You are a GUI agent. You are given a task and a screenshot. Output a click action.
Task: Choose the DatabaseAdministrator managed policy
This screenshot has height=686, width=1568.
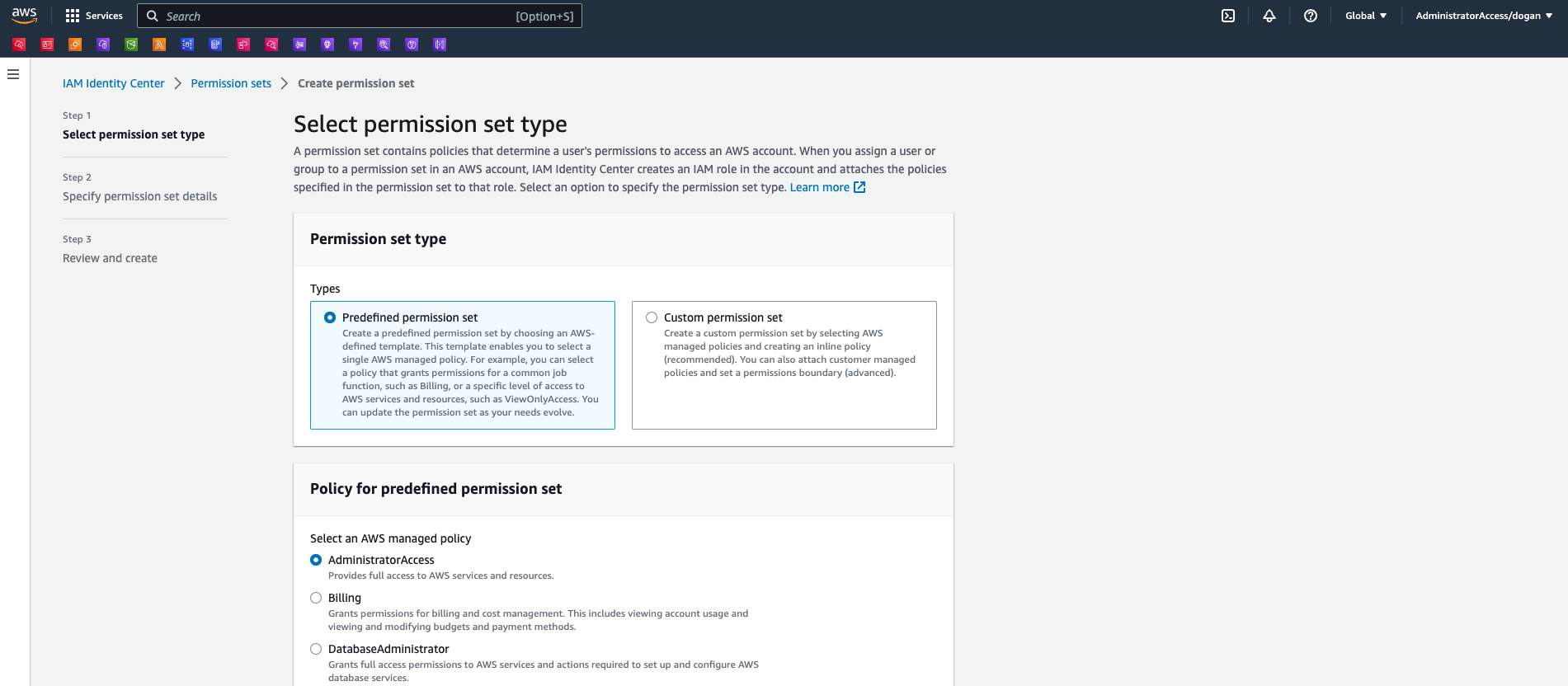(x=316, y=649)
